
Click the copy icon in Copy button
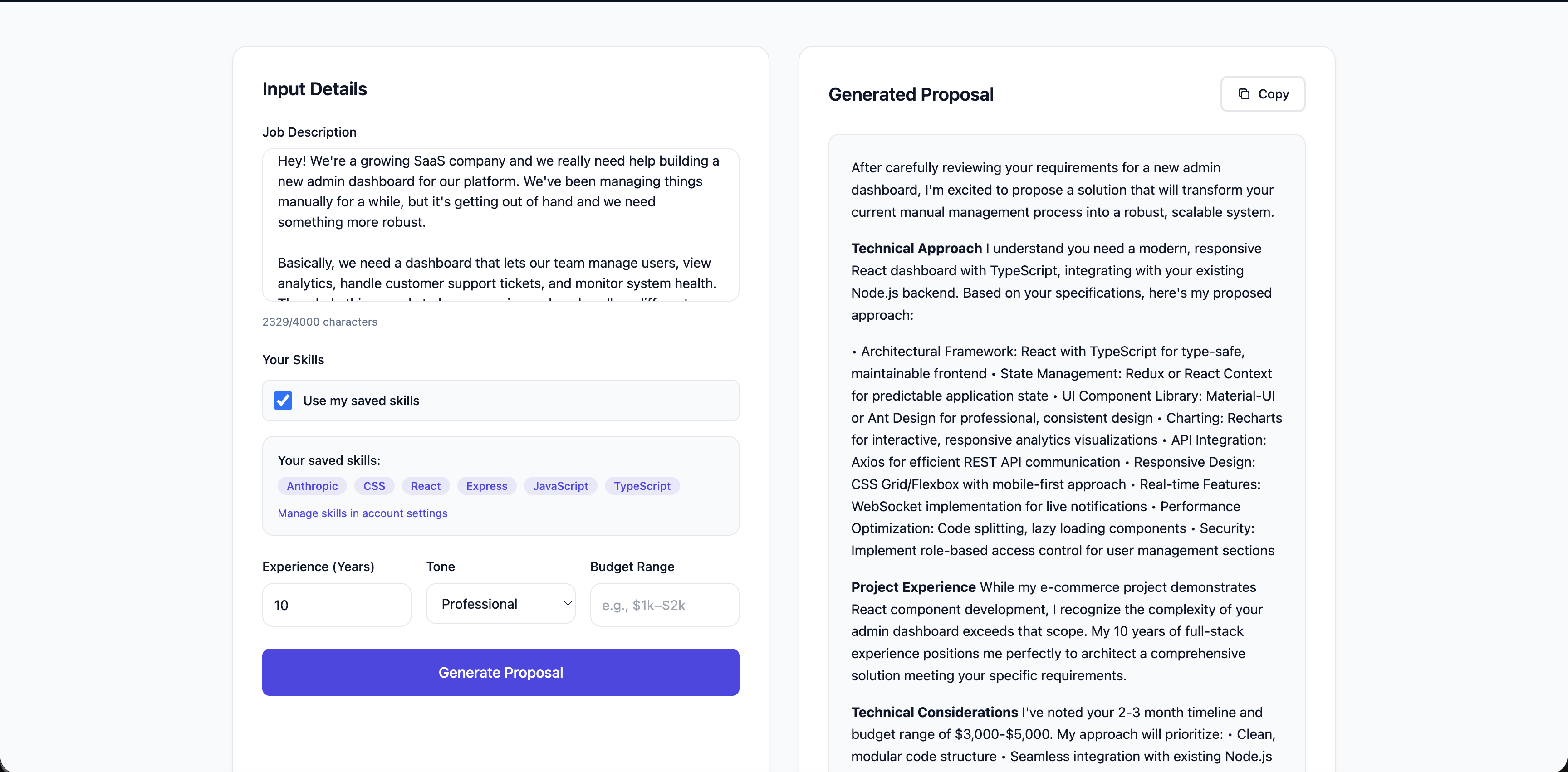click(1244, 94)
